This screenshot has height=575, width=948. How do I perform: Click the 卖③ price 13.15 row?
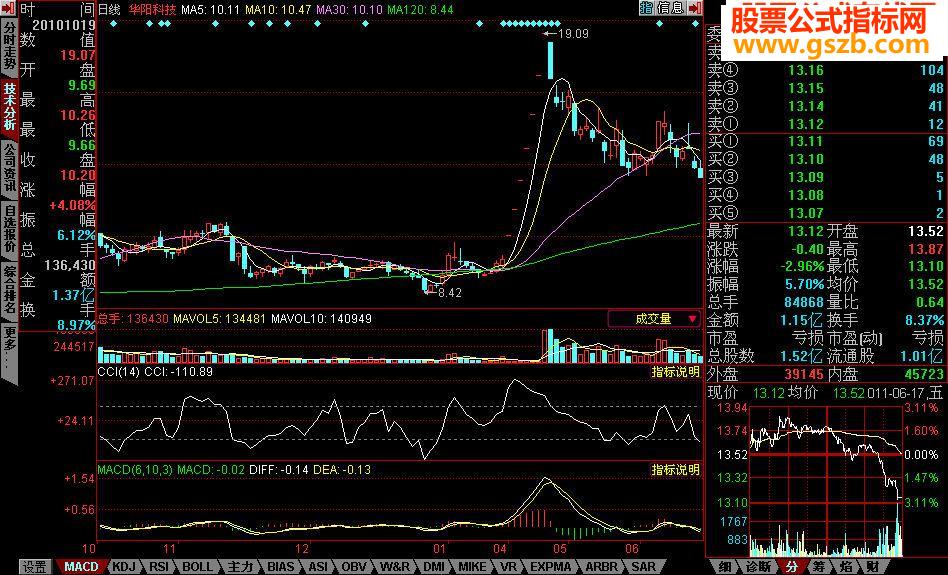point(825,88)
